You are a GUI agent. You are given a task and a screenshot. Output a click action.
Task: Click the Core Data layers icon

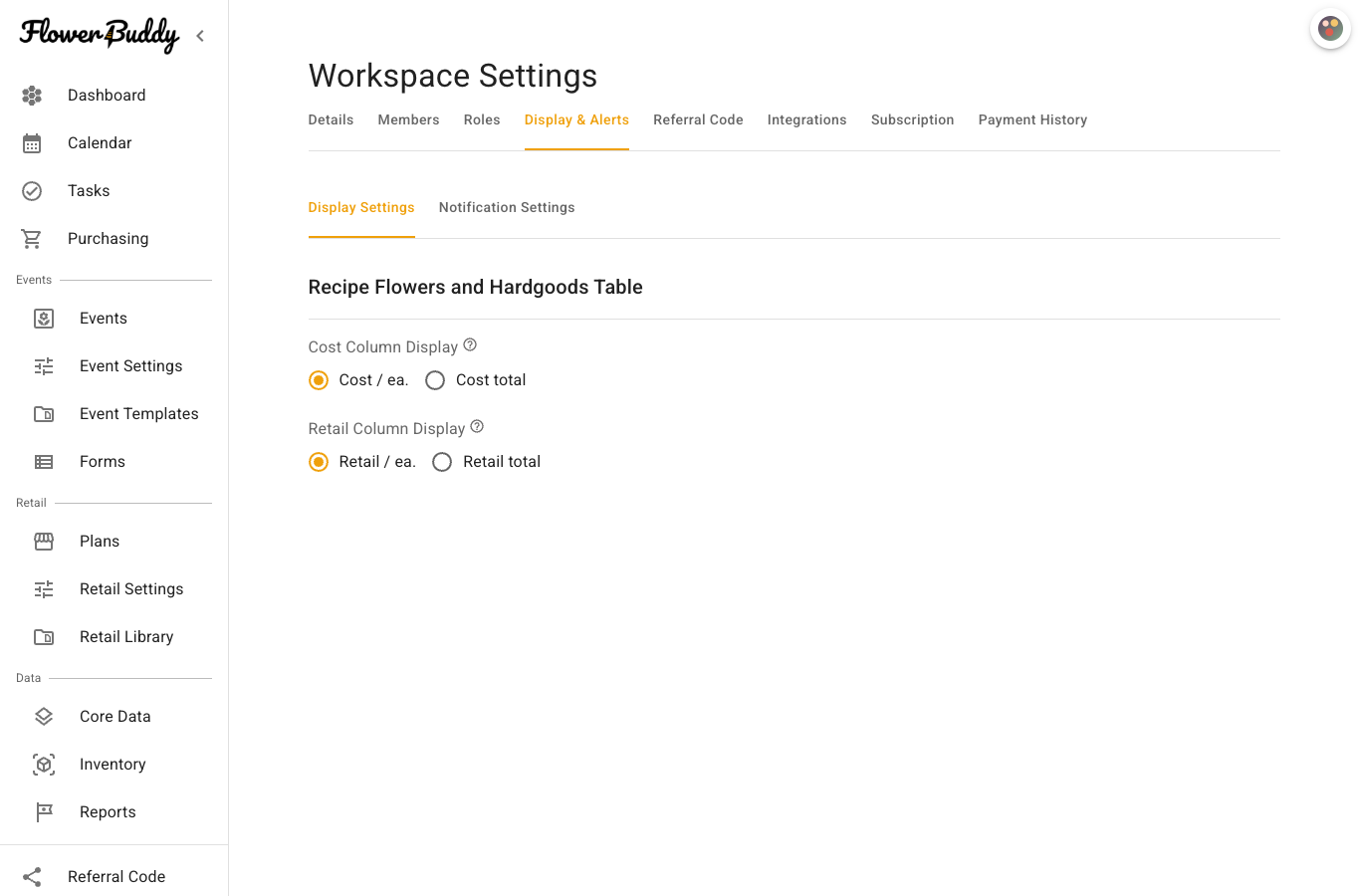44,717
